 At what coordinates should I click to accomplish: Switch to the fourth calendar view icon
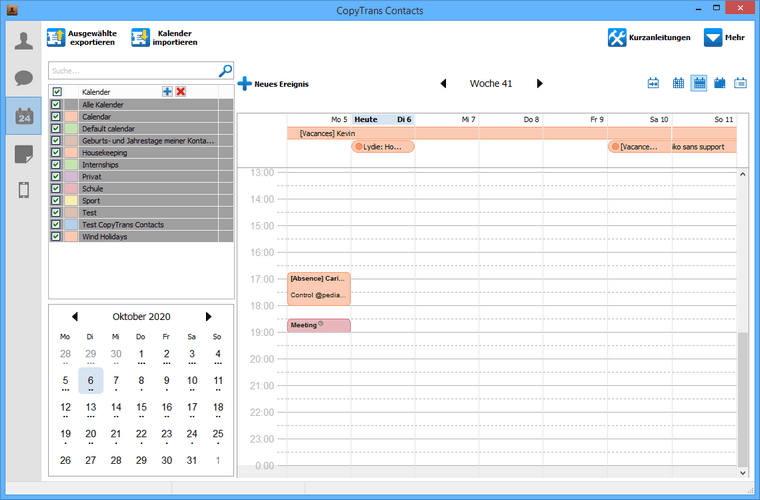[x=720, y=83]
